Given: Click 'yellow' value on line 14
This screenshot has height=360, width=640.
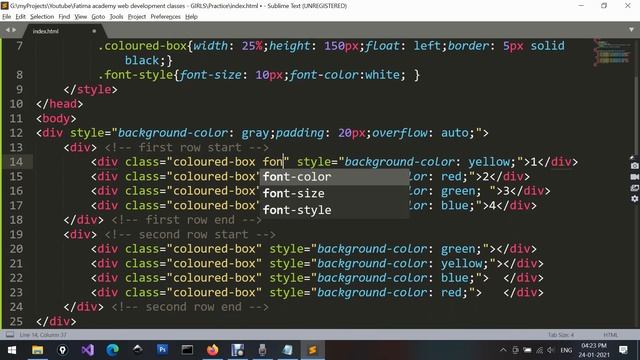Looking at the screenshot, I should coord(489,162).
